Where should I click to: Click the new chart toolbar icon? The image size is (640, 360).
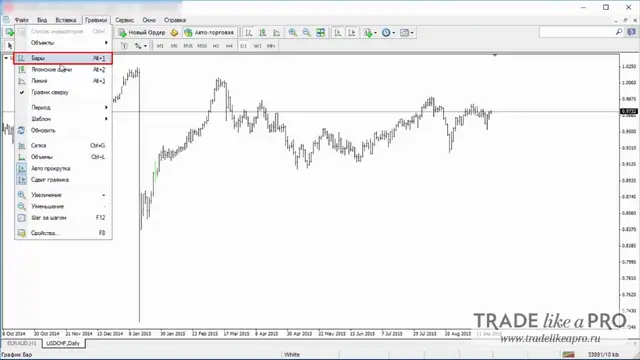click(9, 33)
